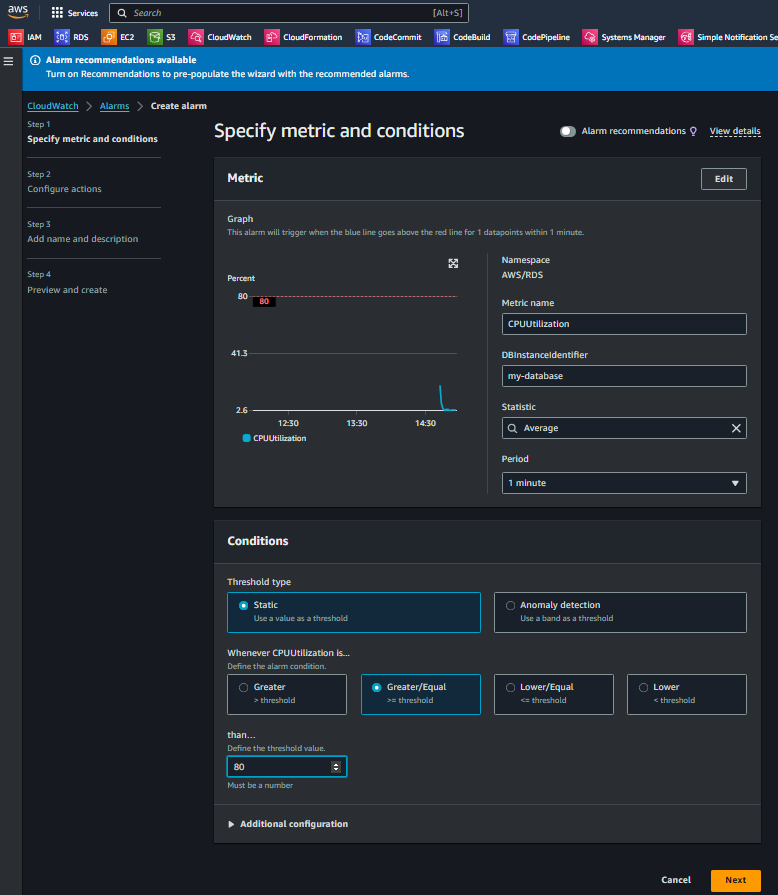Open the Period dropdown

624,483
